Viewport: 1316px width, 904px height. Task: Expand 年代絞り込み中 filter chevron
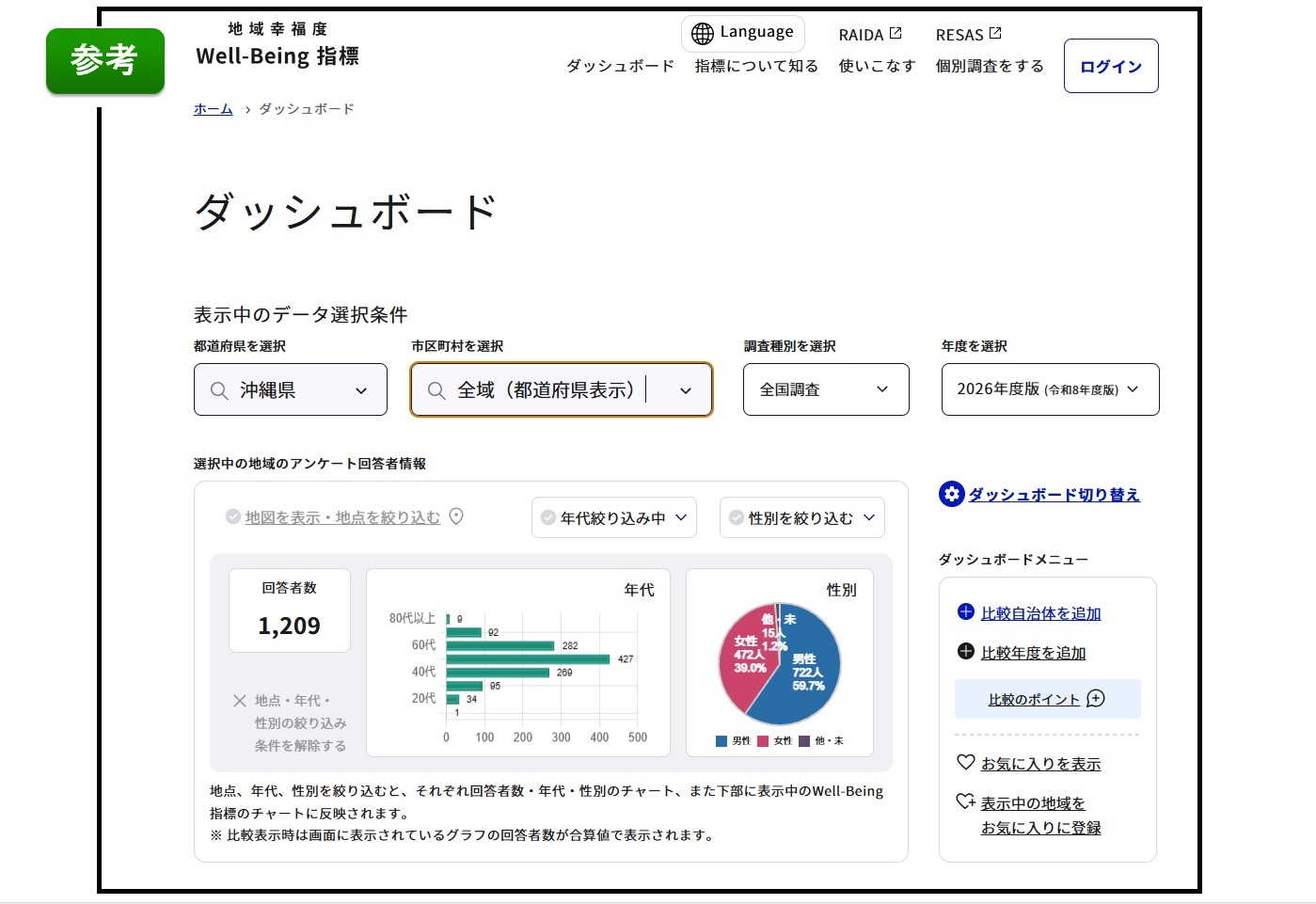pos(681,517)
